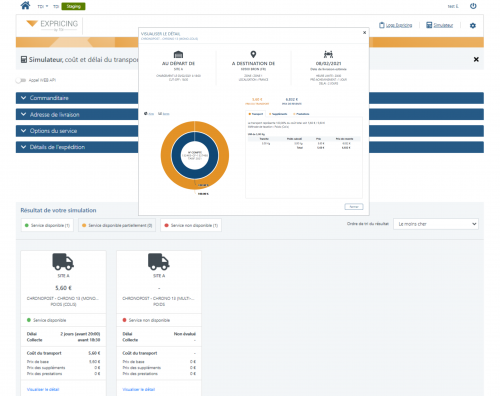
Task: Click the Expricing logo
Action: [x=52, y=25]
